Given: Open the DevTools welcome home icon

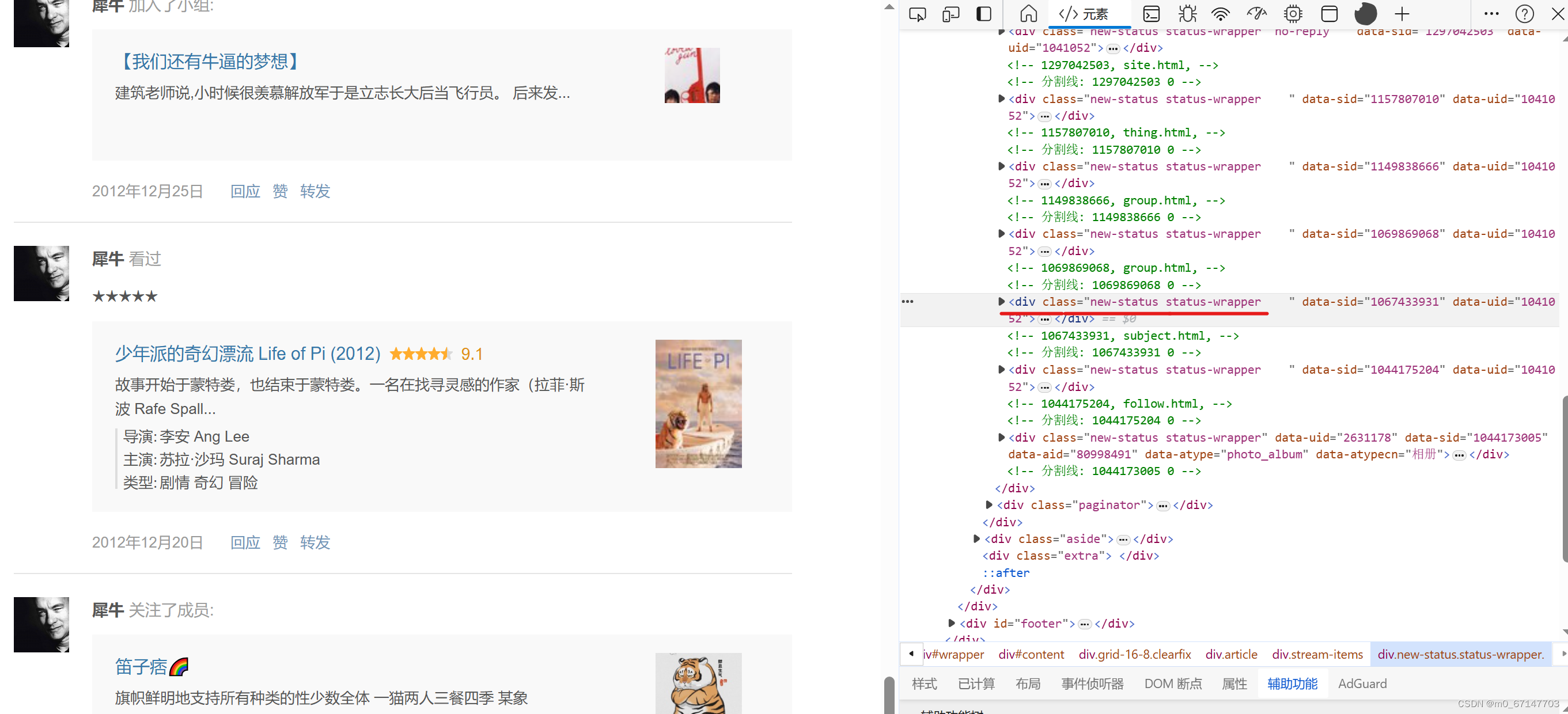Looking at the screenshot, I should coord(1029,14).
